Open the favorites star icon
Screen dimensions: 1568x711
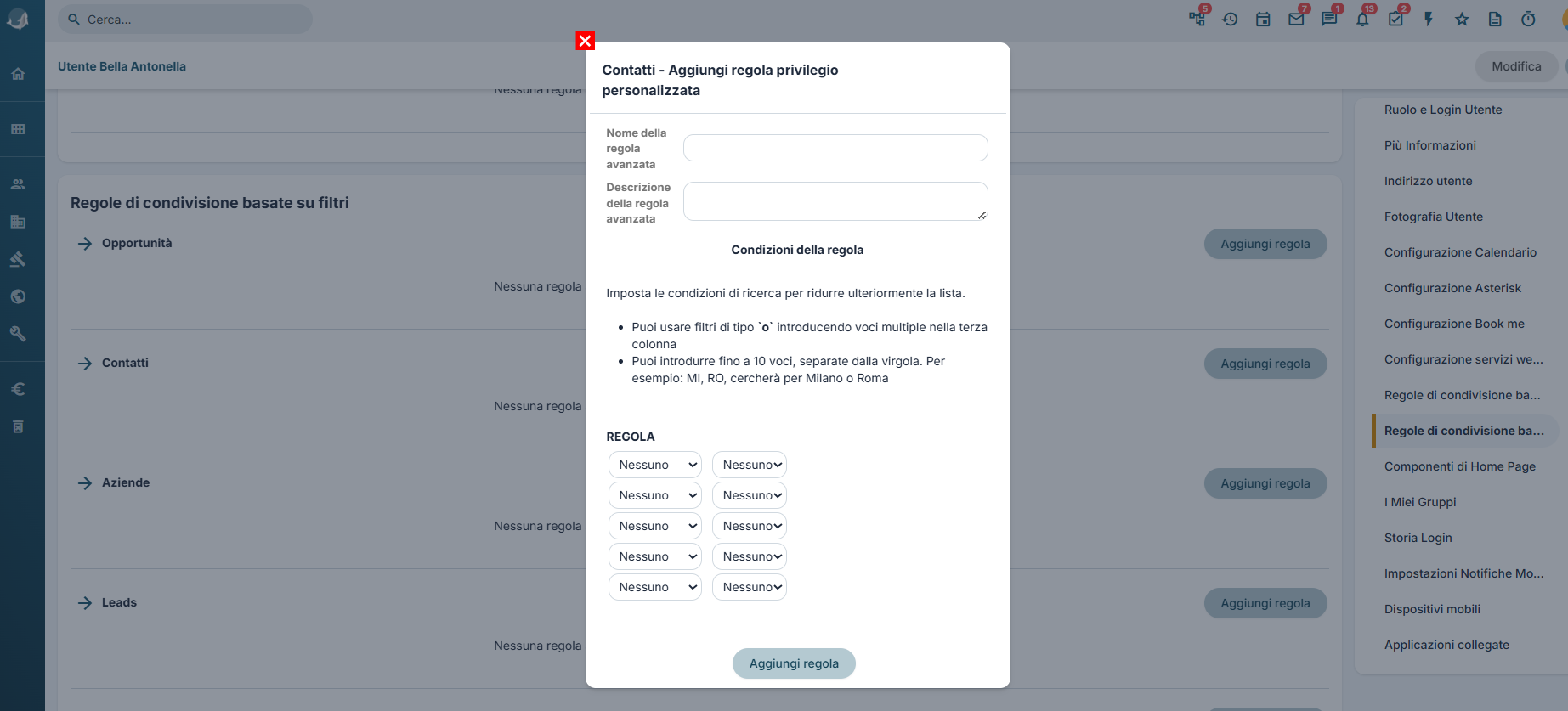coord(1462,20)
